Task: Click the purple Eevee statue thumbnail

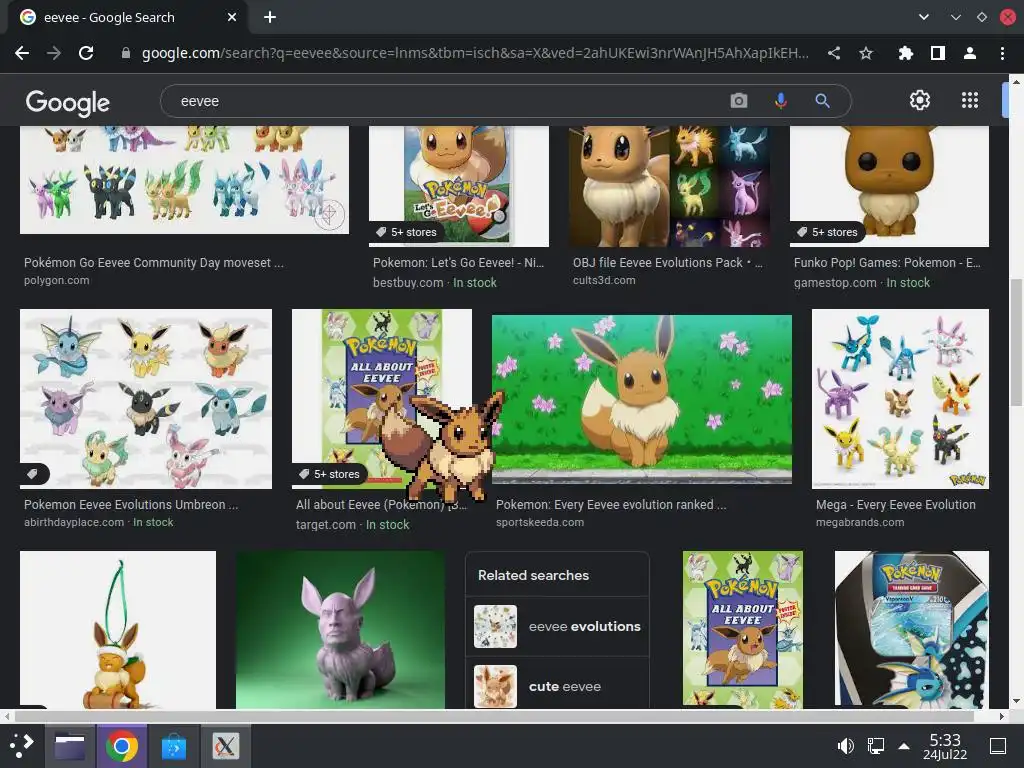Action: click(x=340, y=630)
